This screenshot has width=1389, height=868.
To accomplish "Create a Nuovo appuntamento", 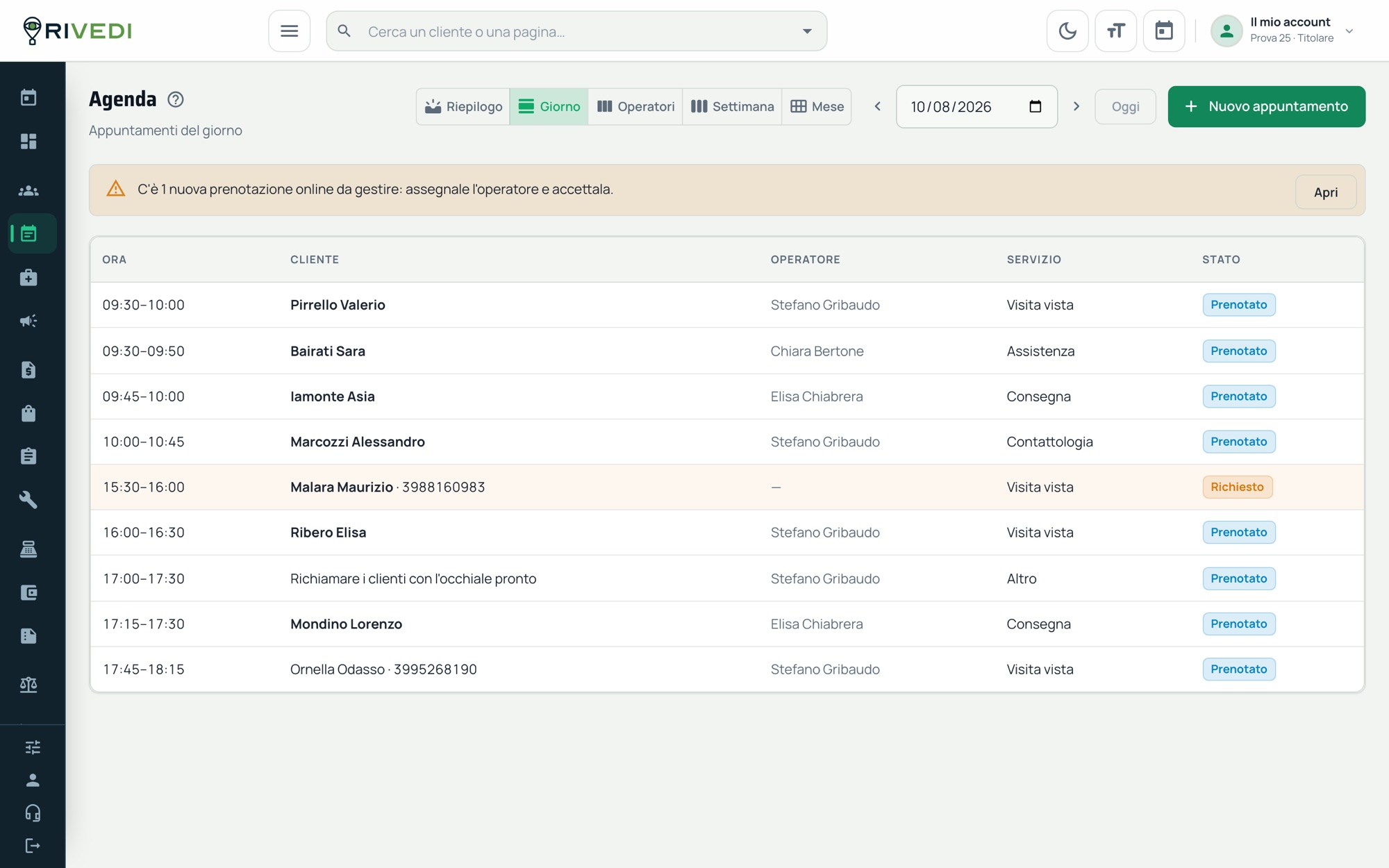I will tap(1266, 106).
